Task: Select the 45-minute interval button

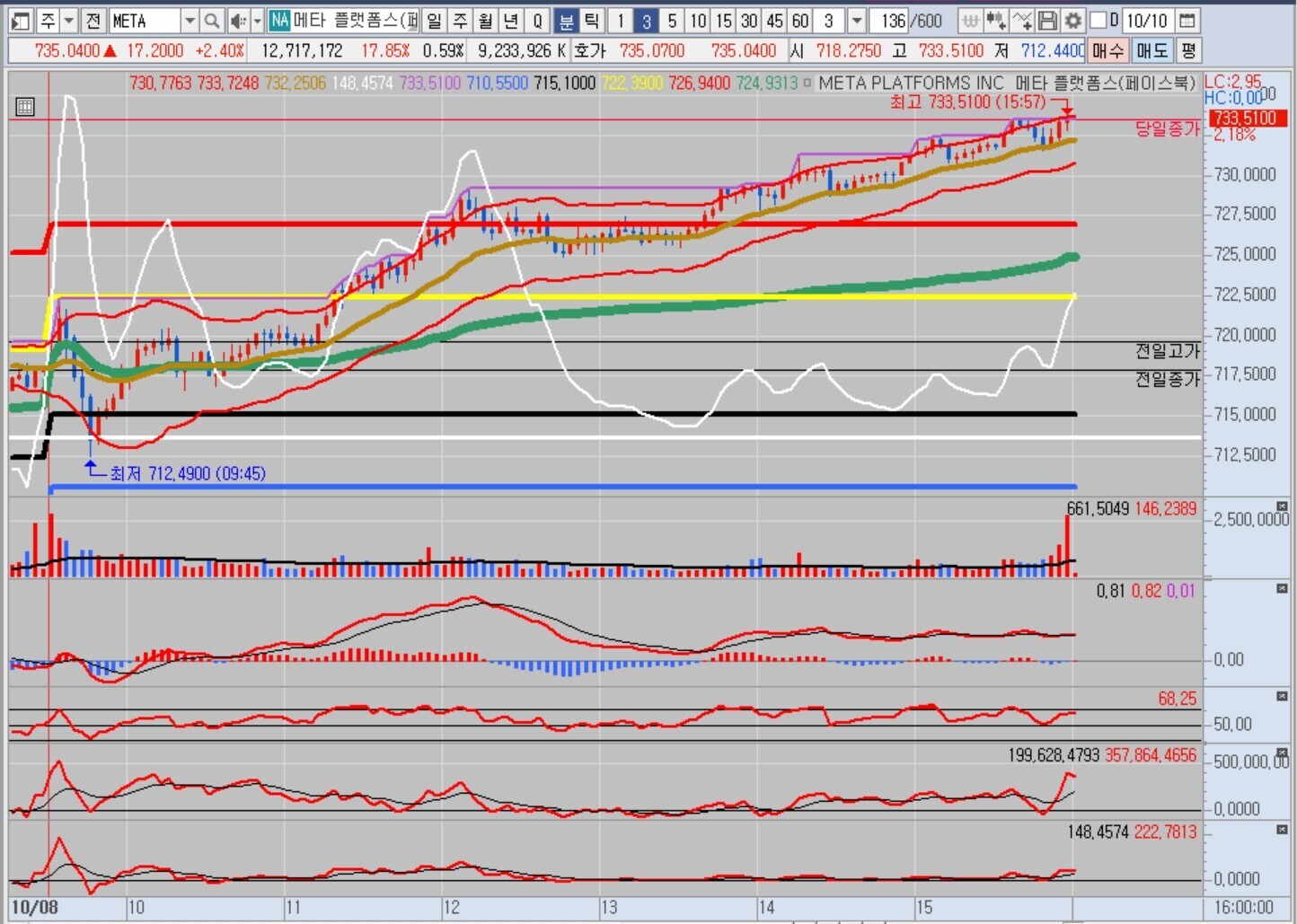Action: 774,20
